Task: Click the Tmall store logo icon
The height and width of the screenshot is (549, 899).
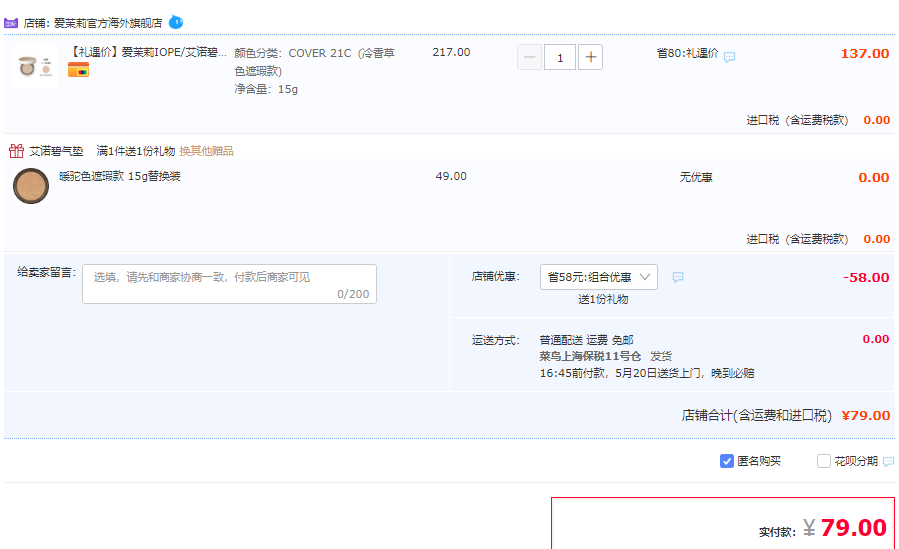Action: click(11, 23)
